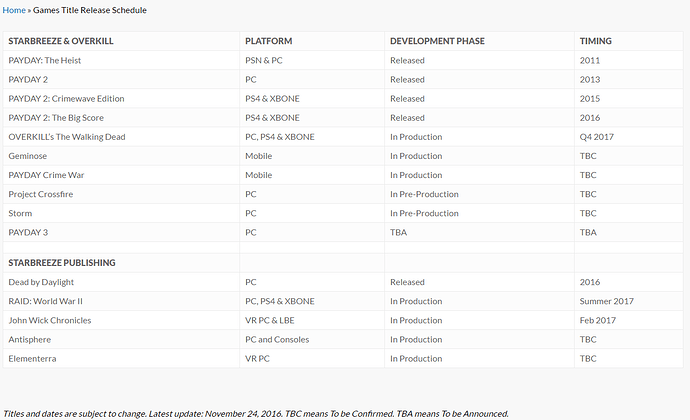Viewport: 690px width, 420px height.
Task: Click the STARBREEZE PUBLISHING section header
Action: (x=62, y=263)
